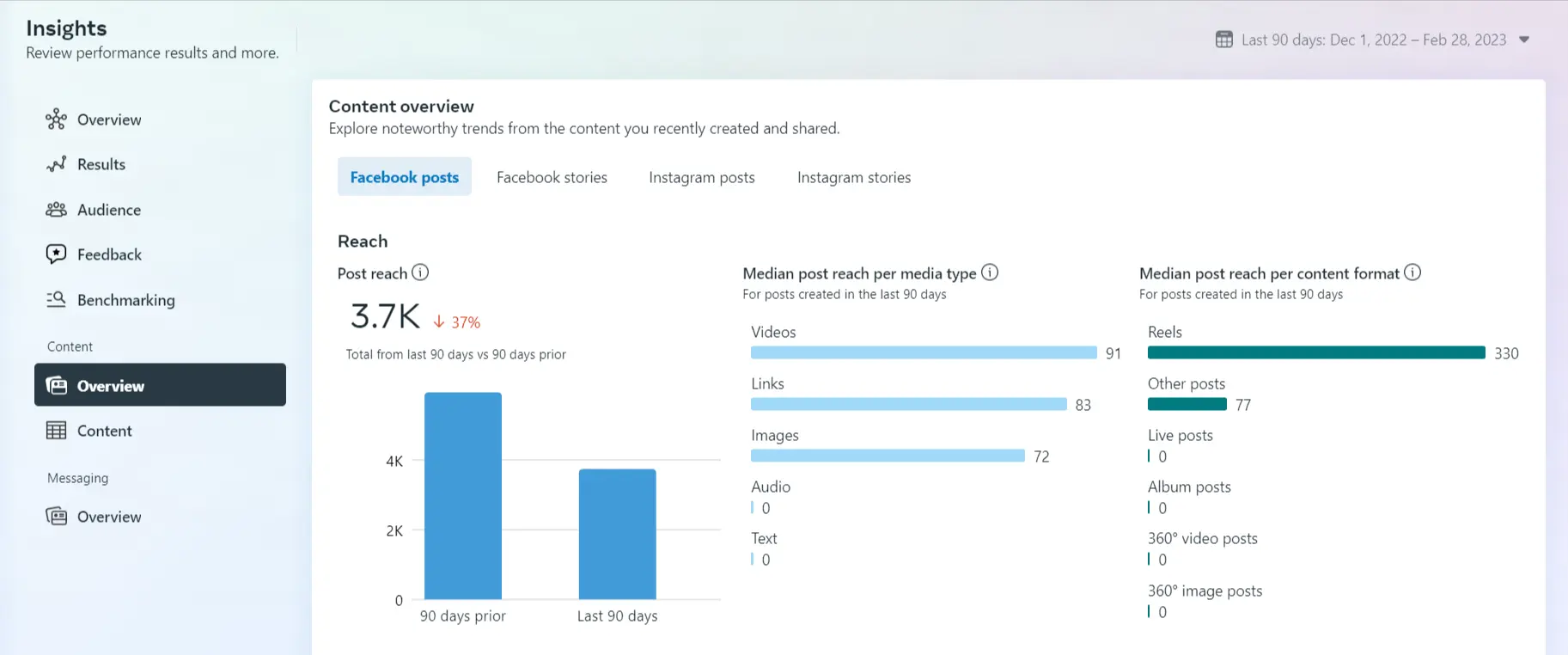
Task: Click the Overview network icon in sidebar
Action: pyautogui.click(x=56, y=119)
